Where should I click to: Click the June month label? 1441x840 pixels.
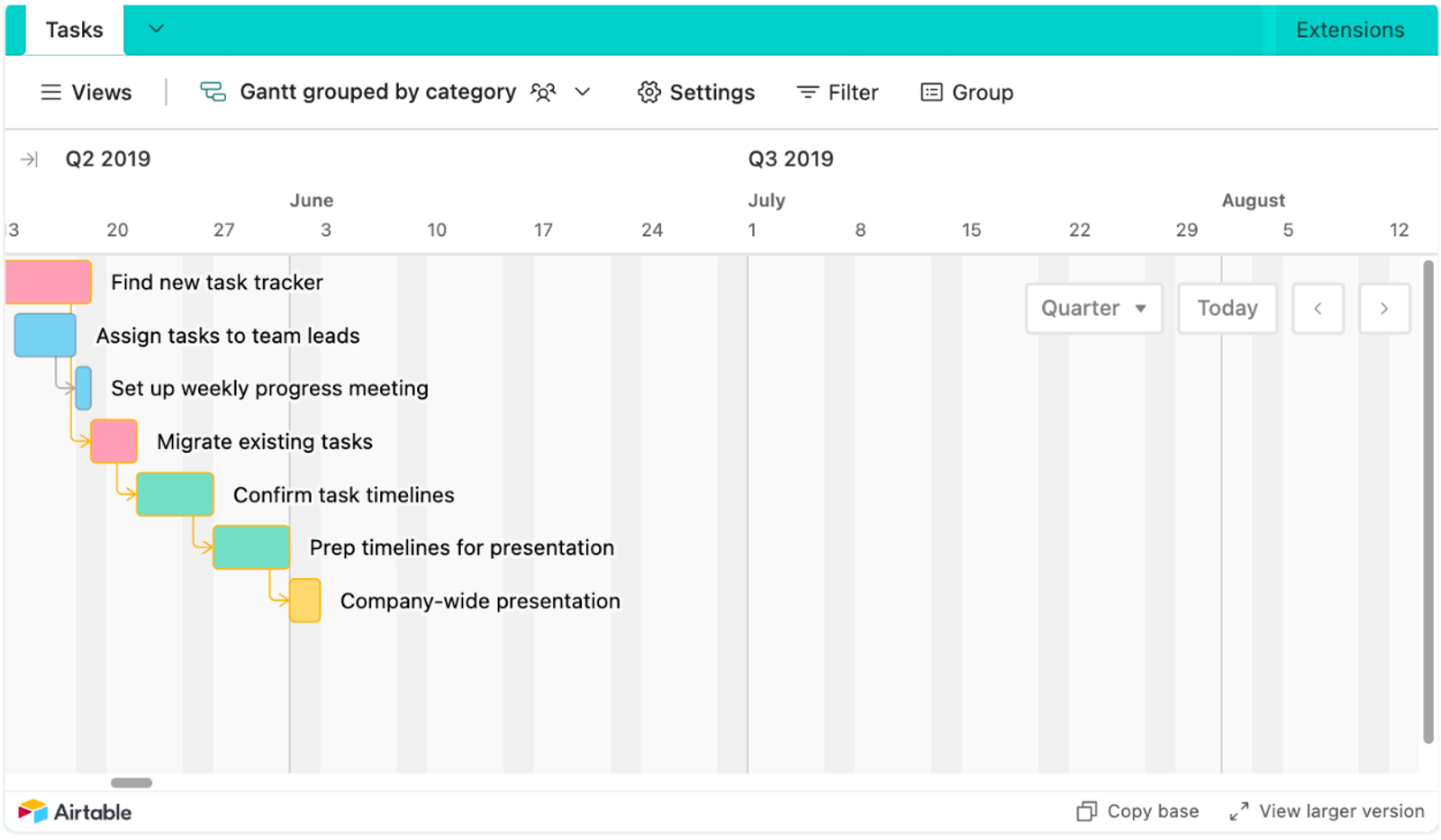[312, 201]
